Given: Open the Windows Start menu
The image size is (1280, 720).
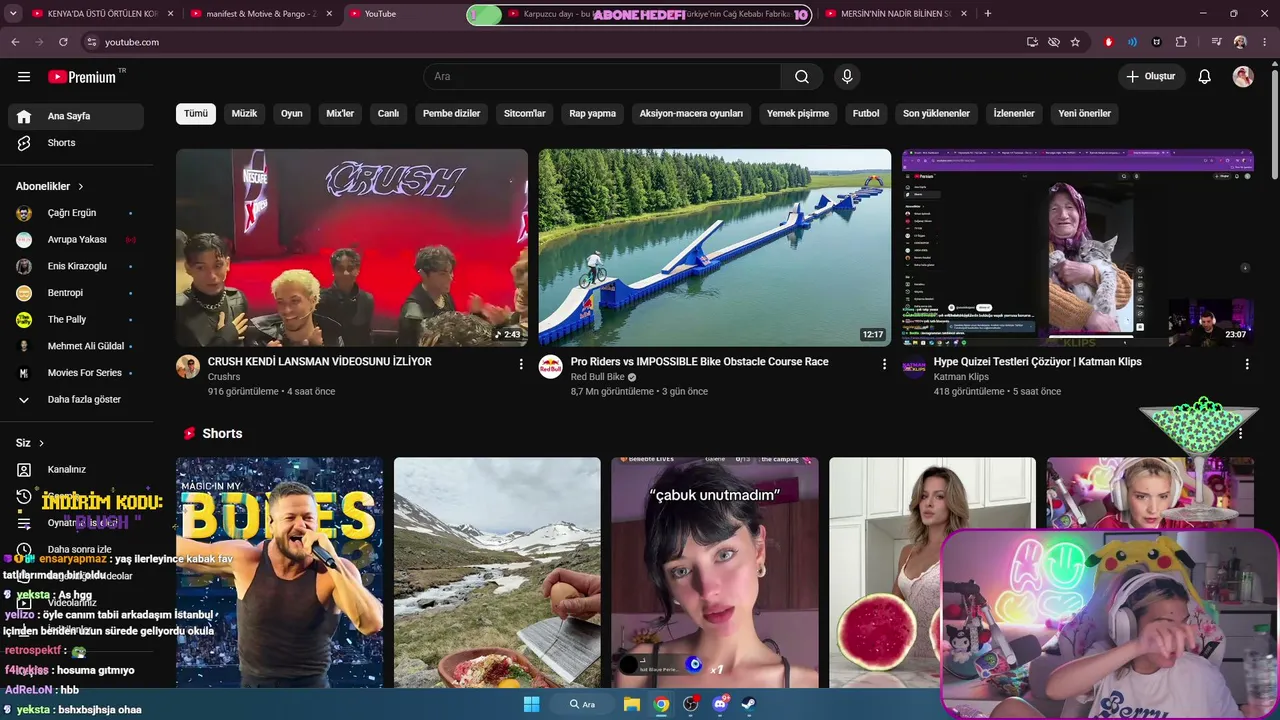Looking at the screenshot, I should (x=531, y=704).
